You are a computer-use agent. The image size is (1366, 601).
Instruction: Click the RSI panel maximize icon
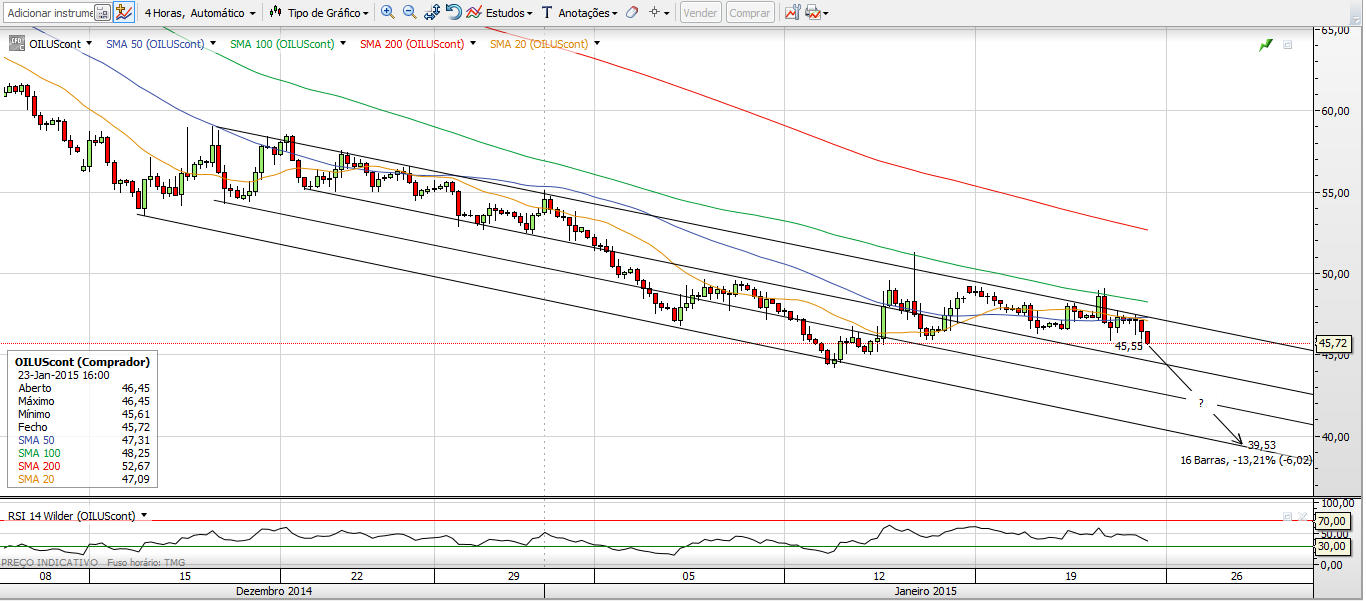coord(1288,517)
